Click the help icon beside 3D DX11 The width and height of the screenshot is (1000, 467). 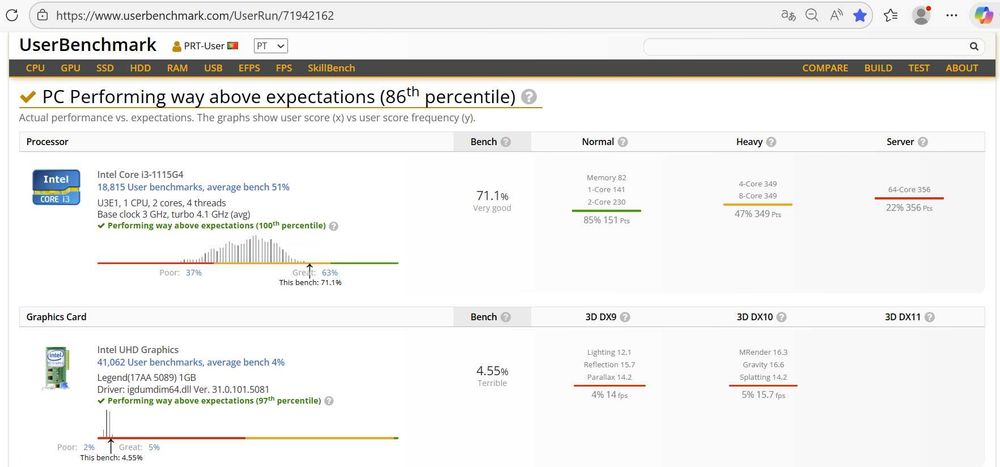pyautogui.click(x=930, y=317)
